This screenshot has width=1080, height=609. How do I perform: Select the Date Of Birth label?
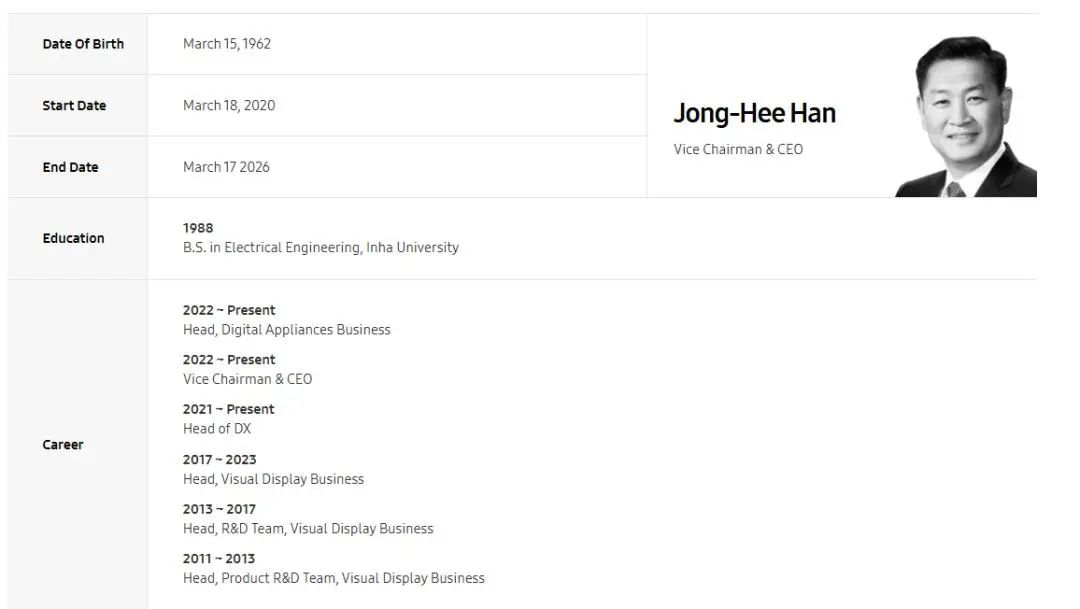83,44
